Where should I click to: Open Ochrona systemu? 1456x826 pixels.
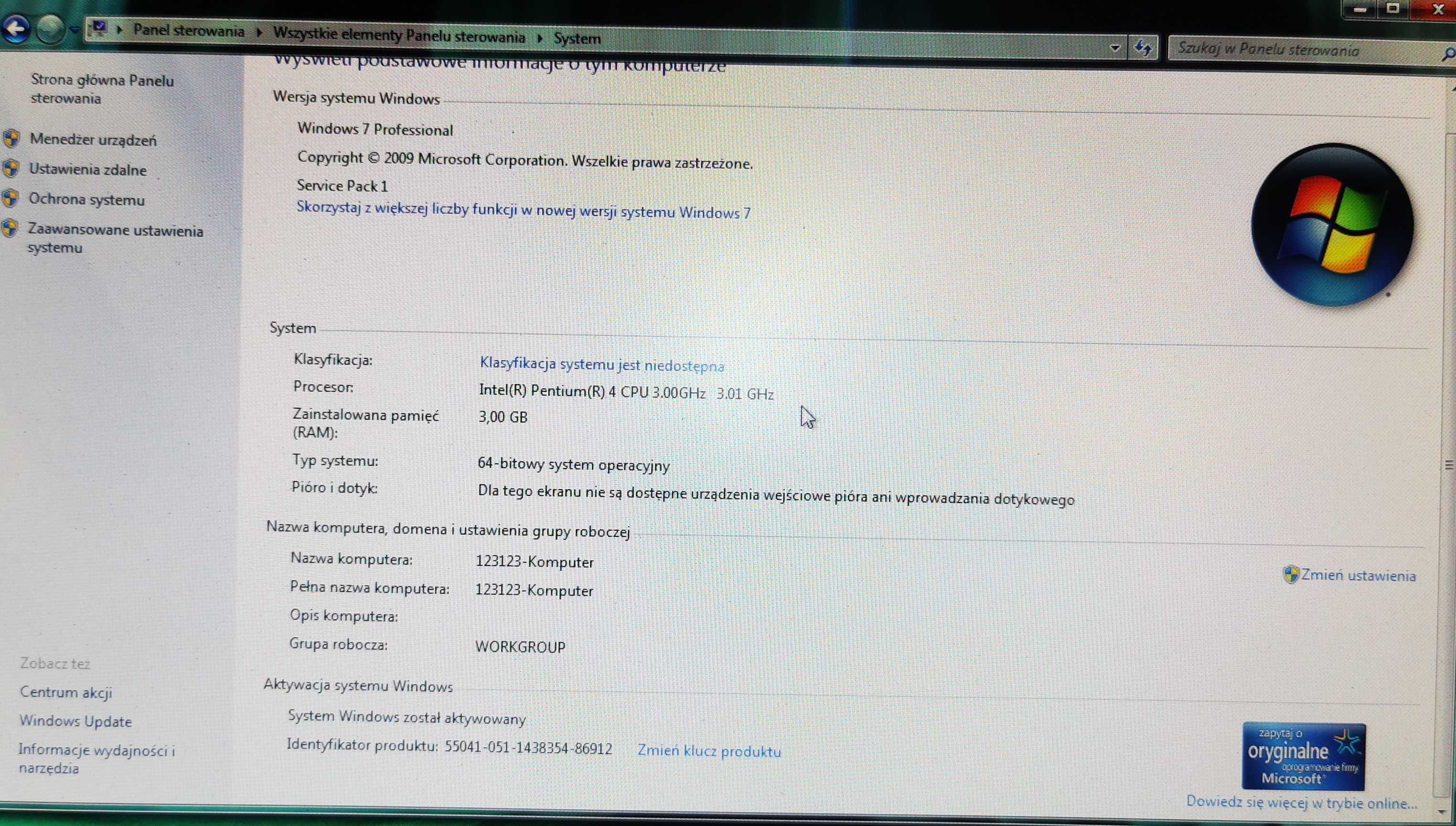pyautogui.click(x=87, y=199)
